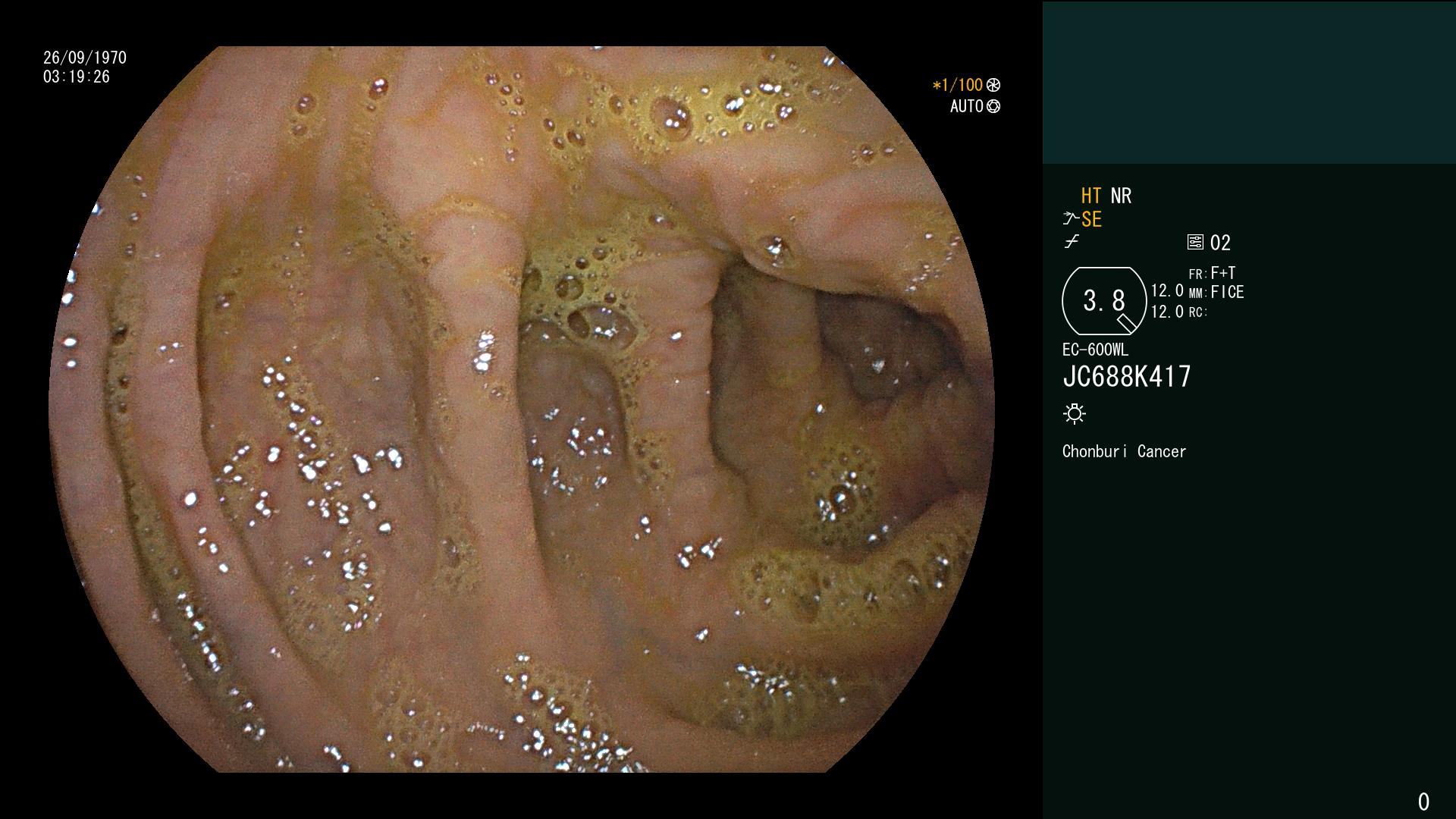Click the shutter speed icon beside 1/100
Screen dimensions: 1456x819
[x=993, y=85]
